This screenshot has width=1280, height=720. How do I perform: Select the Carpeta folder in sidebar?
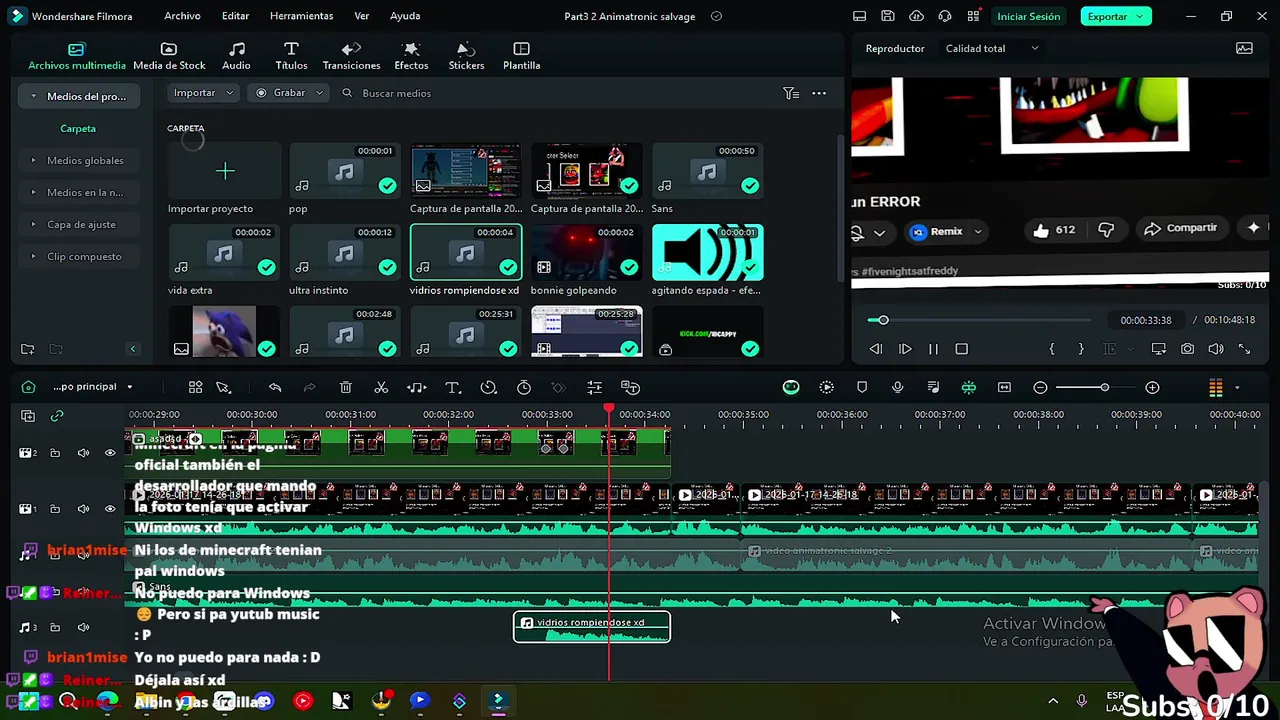click(78, 128)
